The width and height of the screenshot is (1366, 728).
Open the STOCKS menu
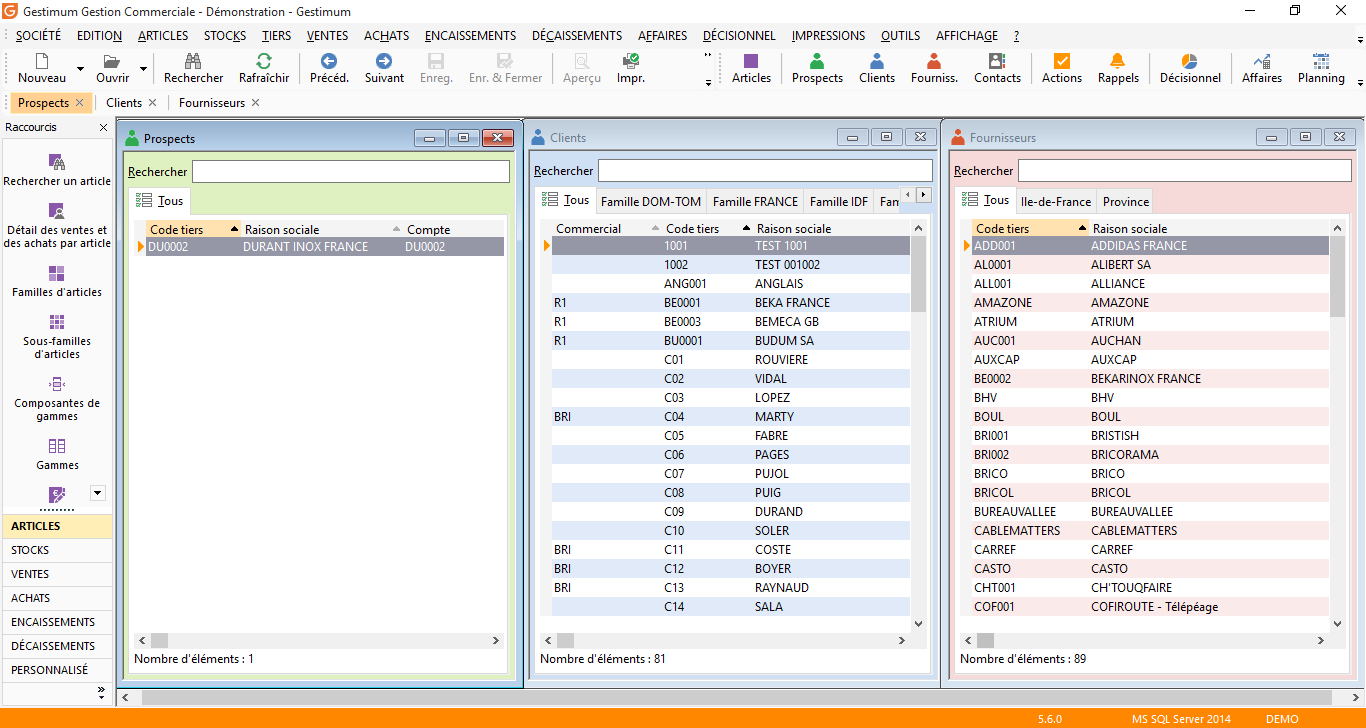pos(225,36)
